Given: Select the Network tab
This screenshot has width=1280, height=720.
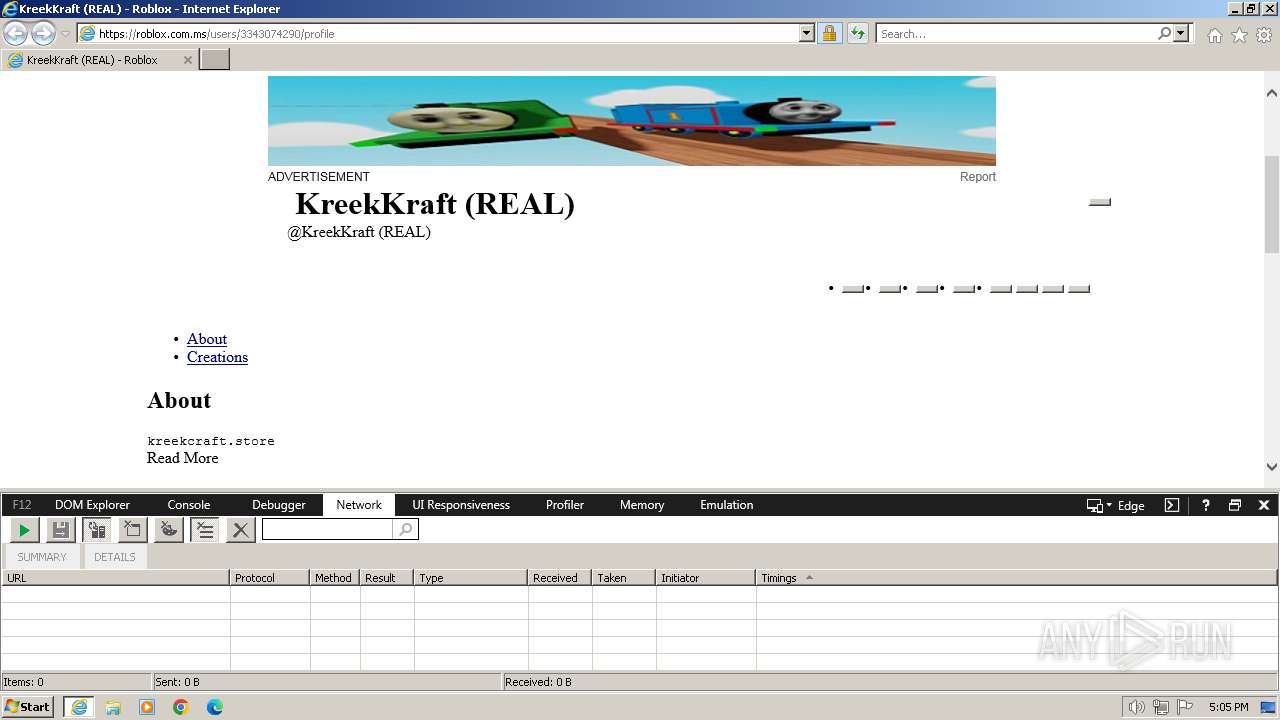Looking at the screenshot, I should (359, 505).
